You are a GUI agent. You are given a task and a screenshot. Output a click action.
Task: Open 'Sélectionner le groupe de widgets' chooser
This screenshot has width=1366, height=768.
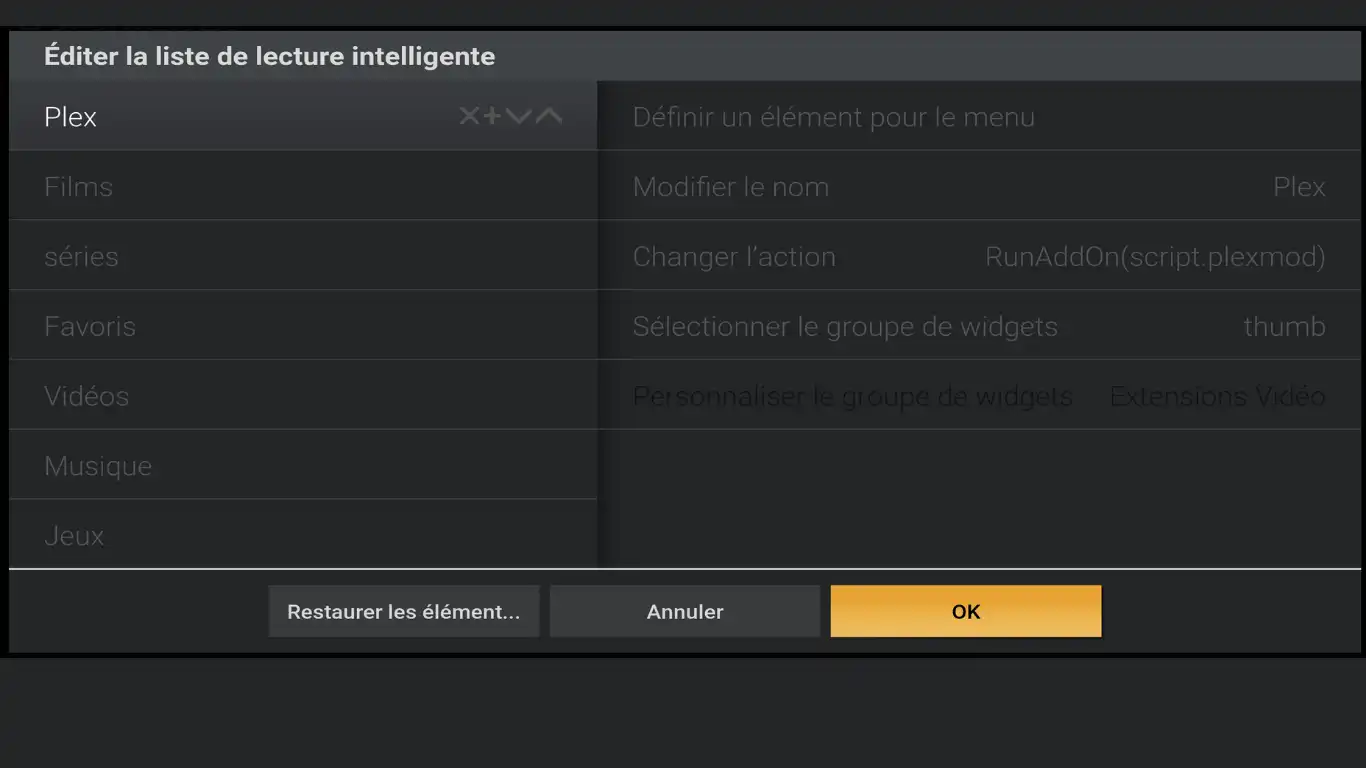tap(845, 327)
